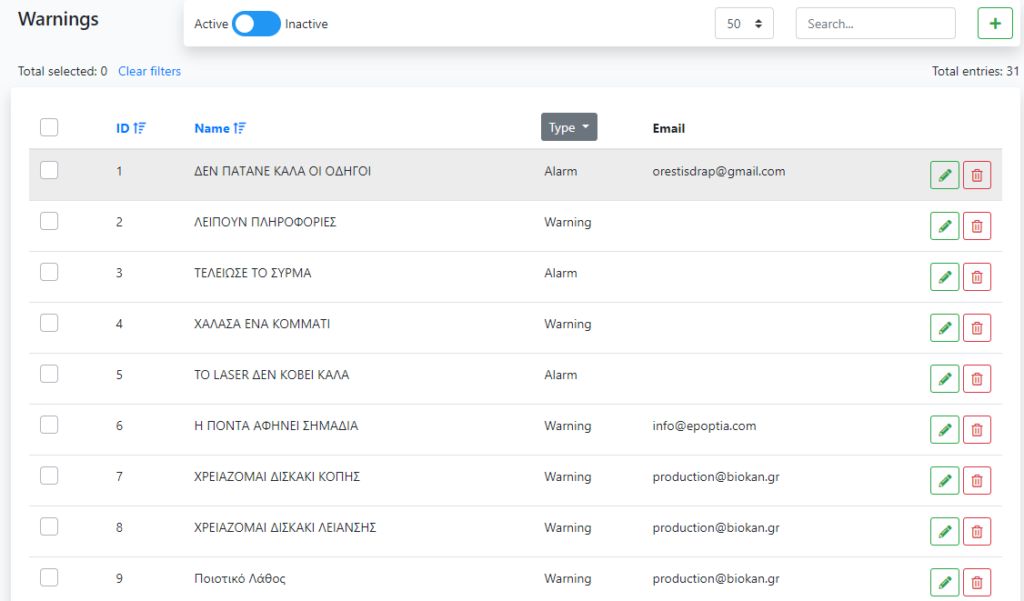1024x601 pixels.
Task: Click delete trash icon for row ID 1
Action: tap(977, 175)
